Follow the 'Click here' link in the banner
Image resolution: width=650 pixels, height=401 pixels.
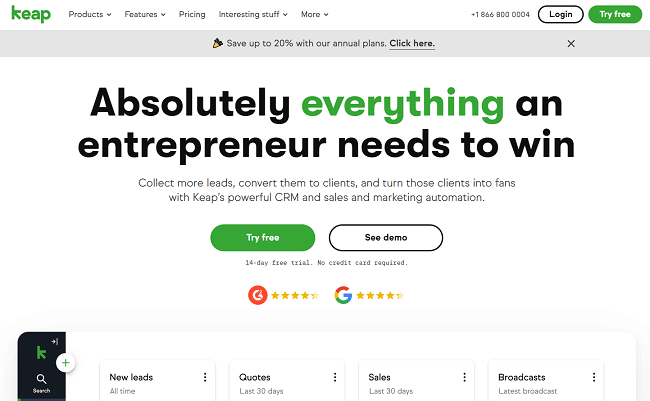click(x=413, y=44)
